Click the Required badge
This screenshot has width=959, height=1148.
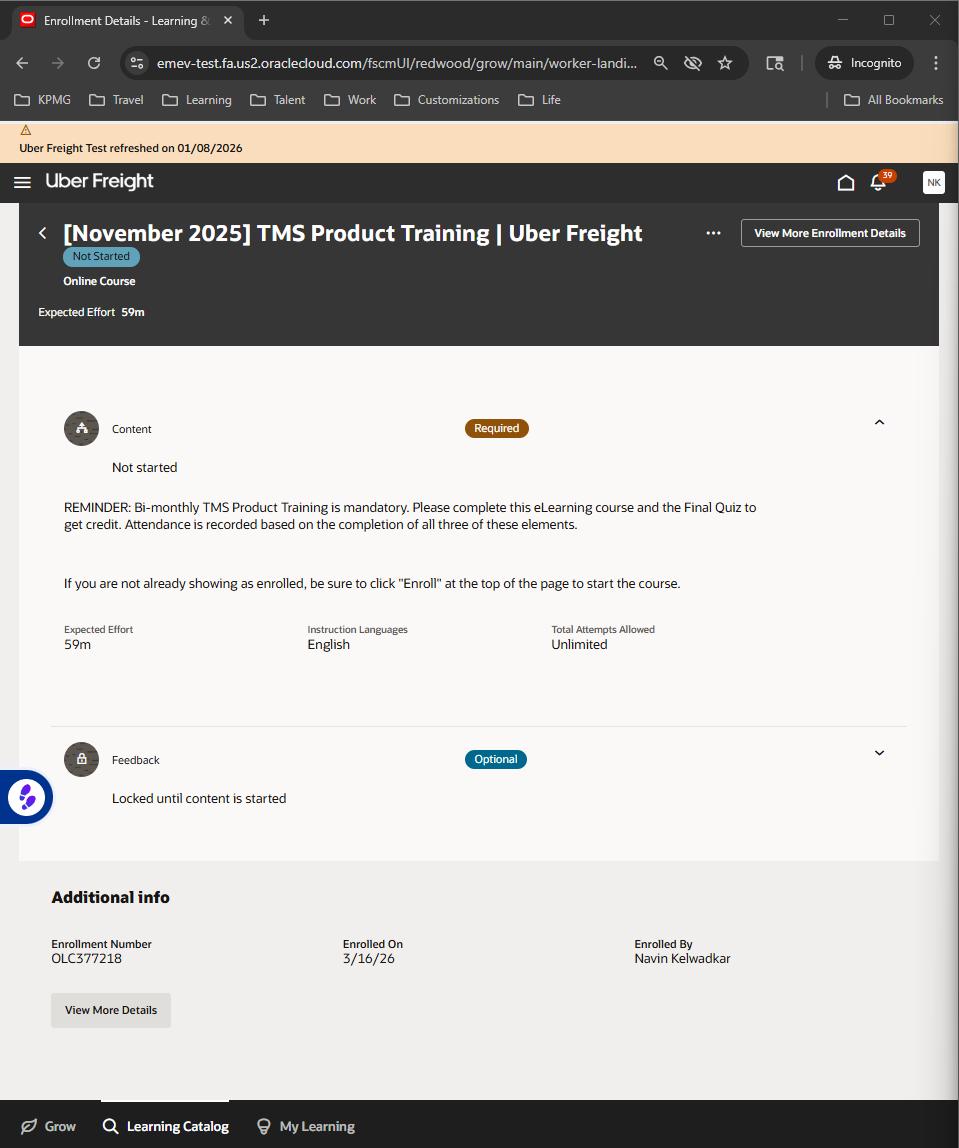point(496,428)
